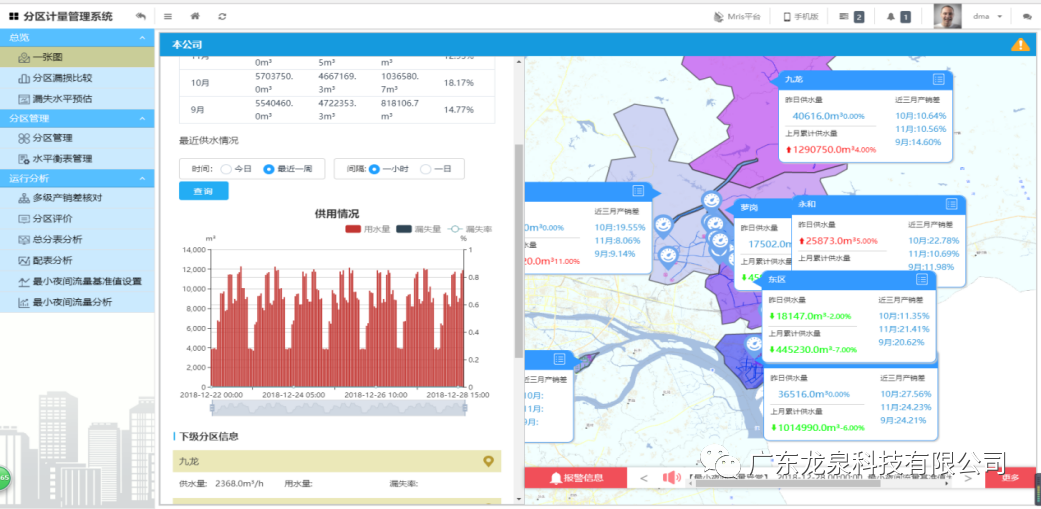The height and width of the screenshot is (509, 1041).
Task: Click the location pin beside 九龙 row
Action: coord(488,461)
